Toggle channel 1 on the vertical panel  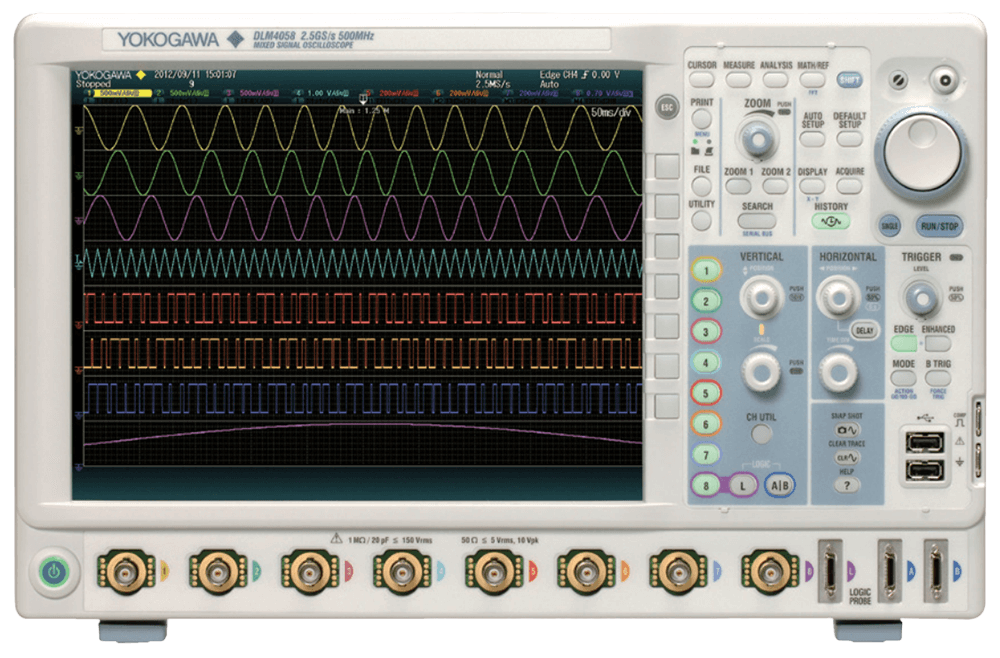(707, 270)
